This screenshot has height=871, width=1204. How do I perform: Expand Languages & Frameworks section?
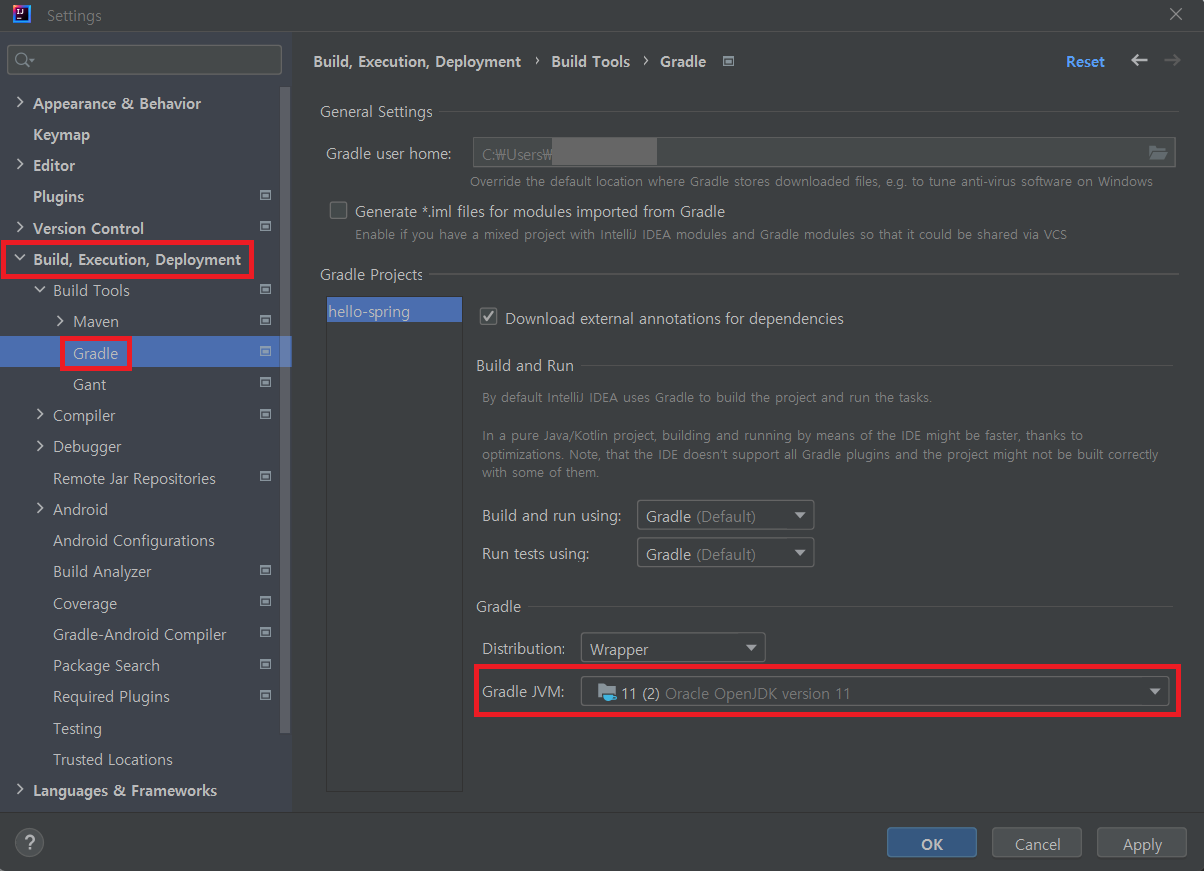(x=20, y=790)
